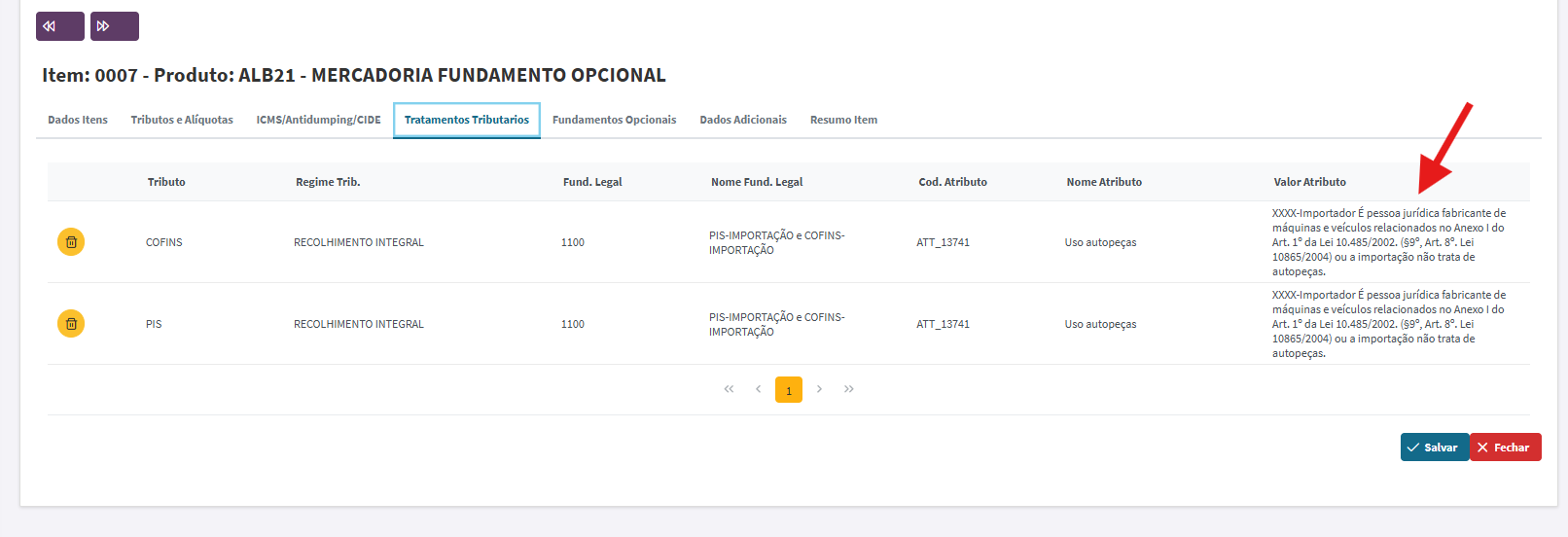
Task: View the Resumo Item tab
Action: [843, 120]
